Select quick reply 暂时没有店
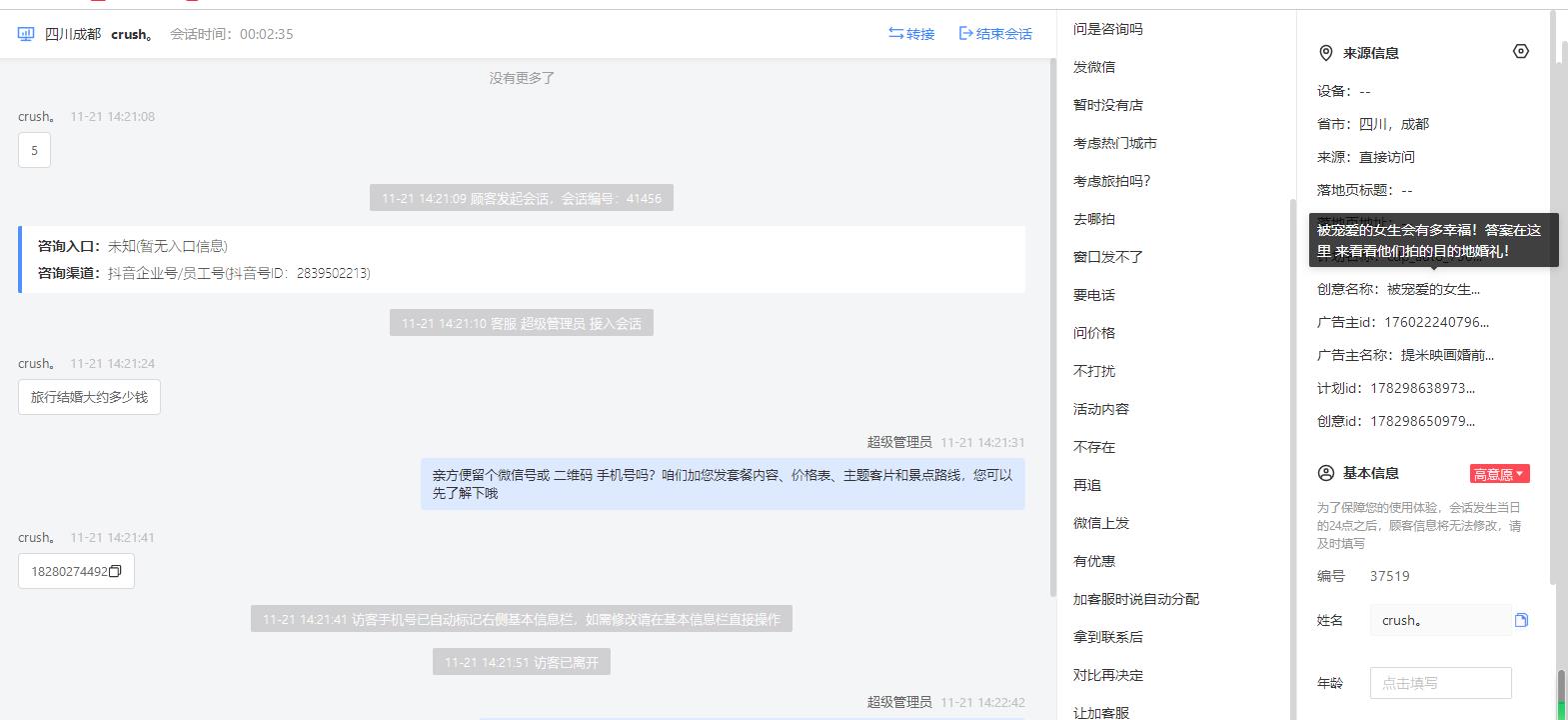The width and height of the screenshot is (1568, 720). tap(1108, 105)
